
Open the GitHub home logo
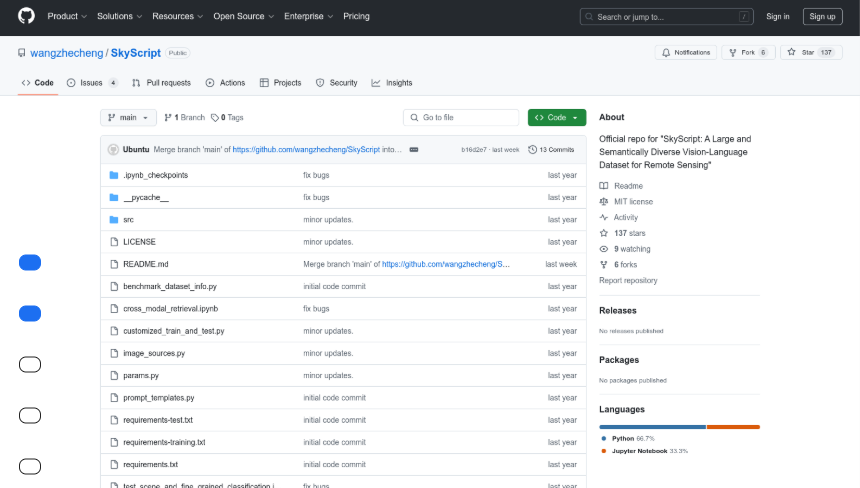26,16
